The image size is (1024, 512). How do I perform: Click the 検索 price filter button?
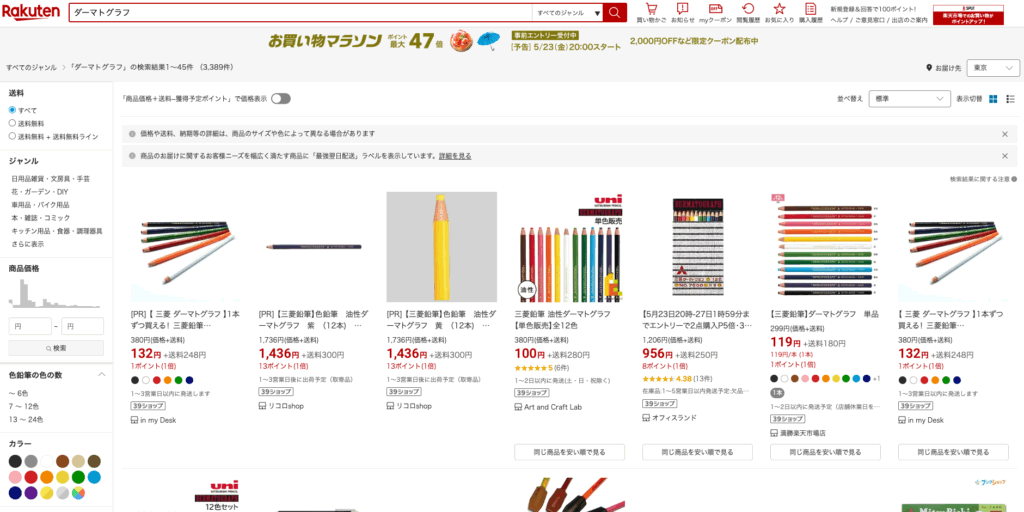click(x=56, y=348)
